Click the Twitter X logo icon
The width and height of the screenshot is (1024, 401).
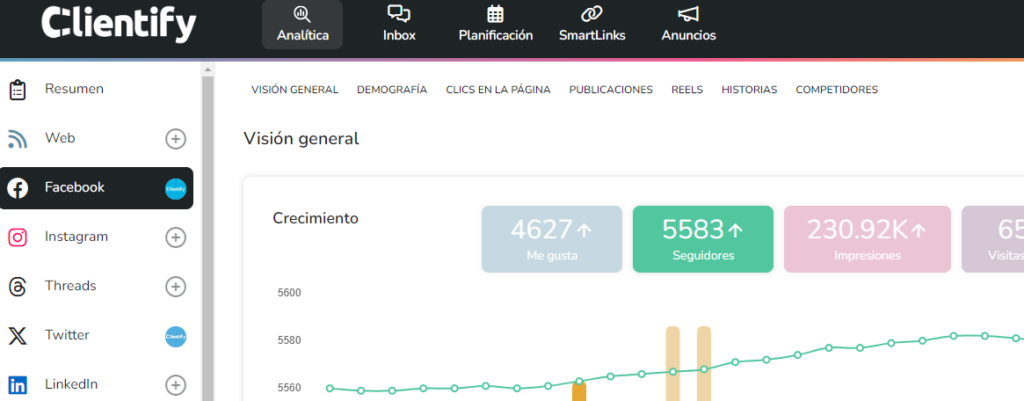click(x=18, y=336)
